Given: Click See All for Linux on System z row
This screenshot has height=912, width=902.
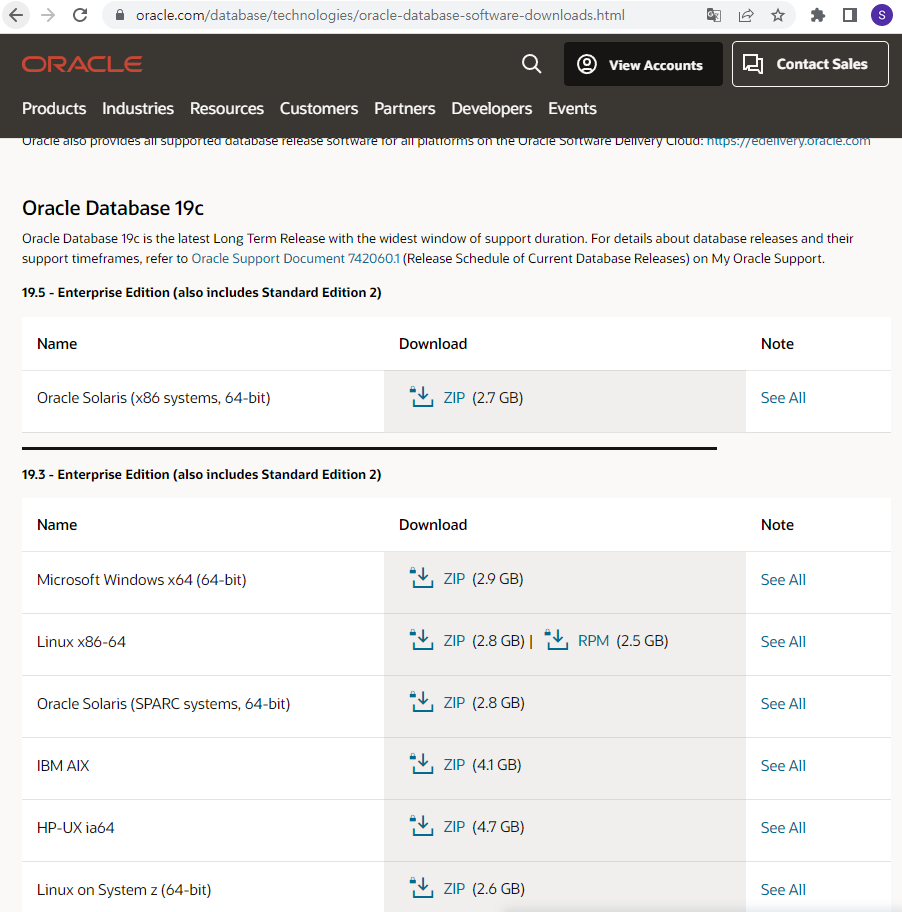Looking at the screenshot, I should (x=783, y=890).
